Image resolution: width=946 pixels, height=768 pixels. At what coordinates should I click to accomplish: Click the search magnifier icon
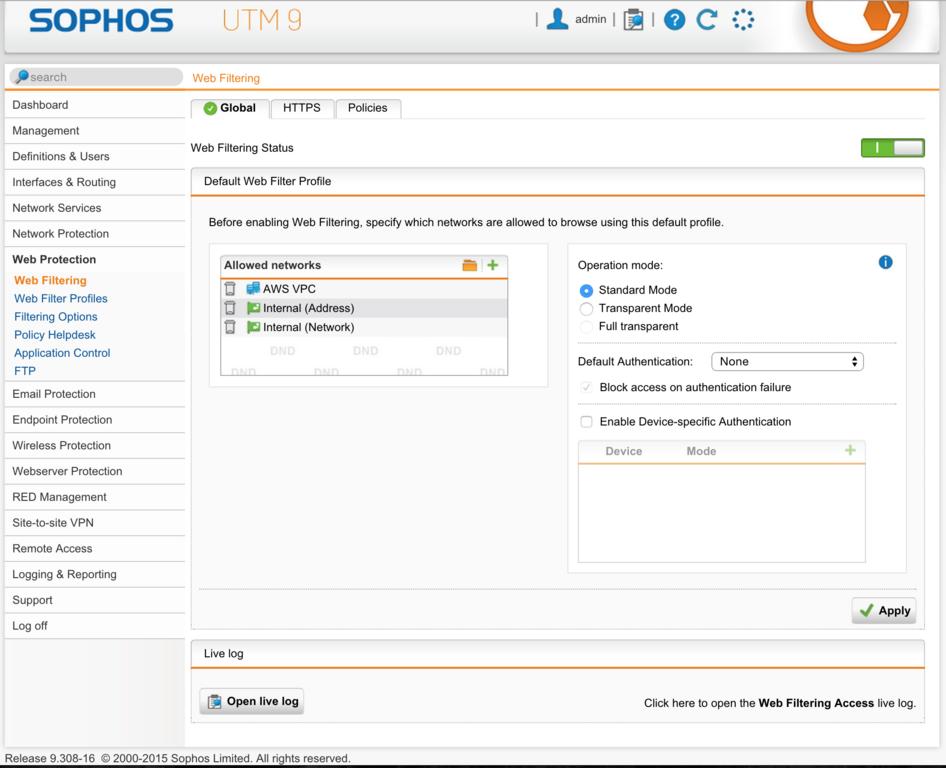click(x=22, y=76)
